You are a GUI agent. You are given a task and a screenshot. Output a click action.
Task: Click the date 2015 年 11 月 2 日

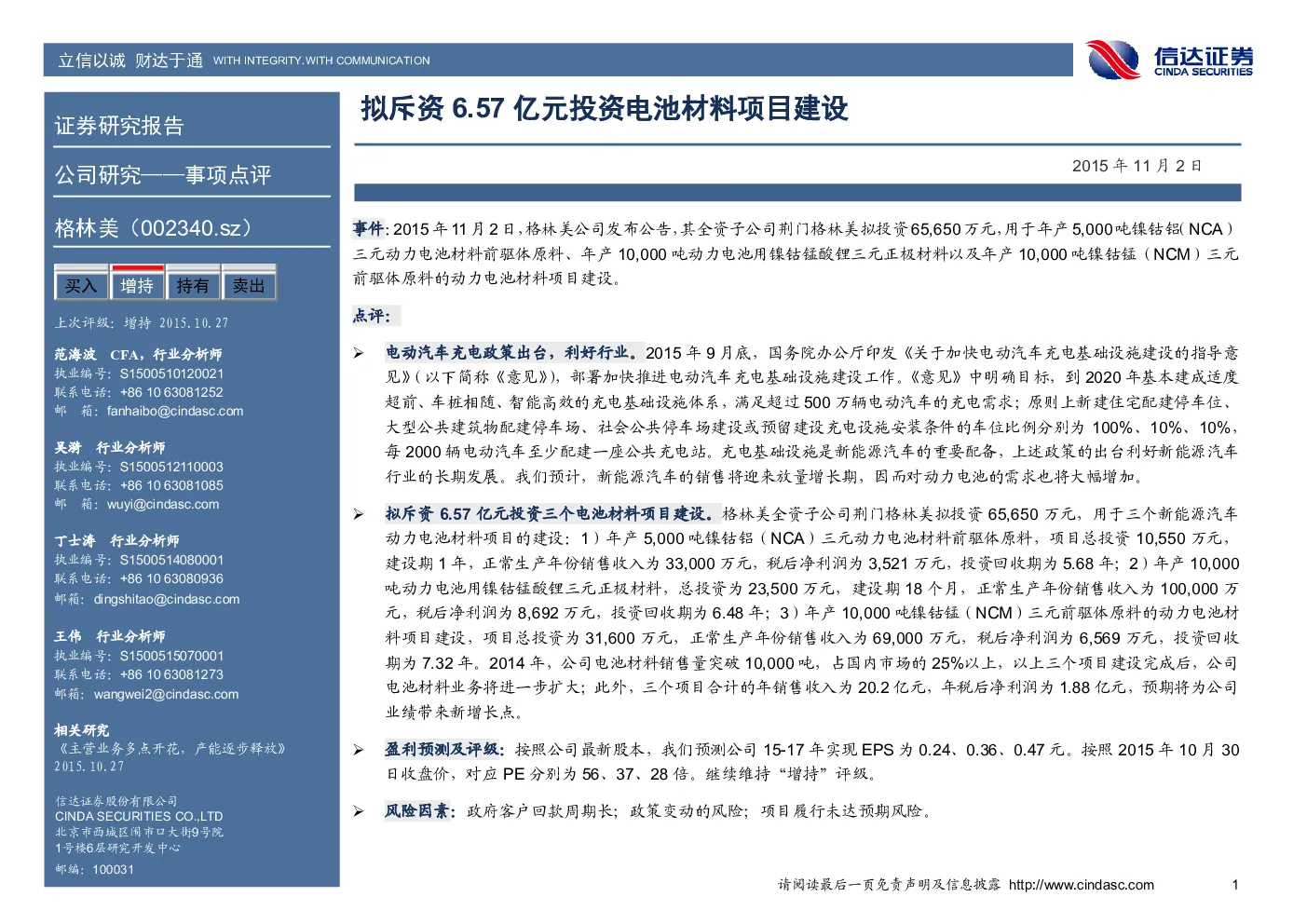coord(1137,166)
